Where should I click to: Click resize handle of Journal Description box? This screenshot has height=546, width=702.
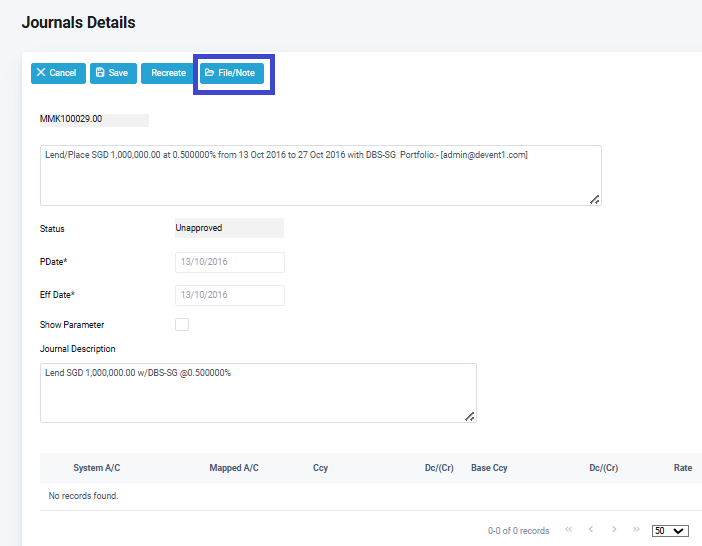point(470,416)
